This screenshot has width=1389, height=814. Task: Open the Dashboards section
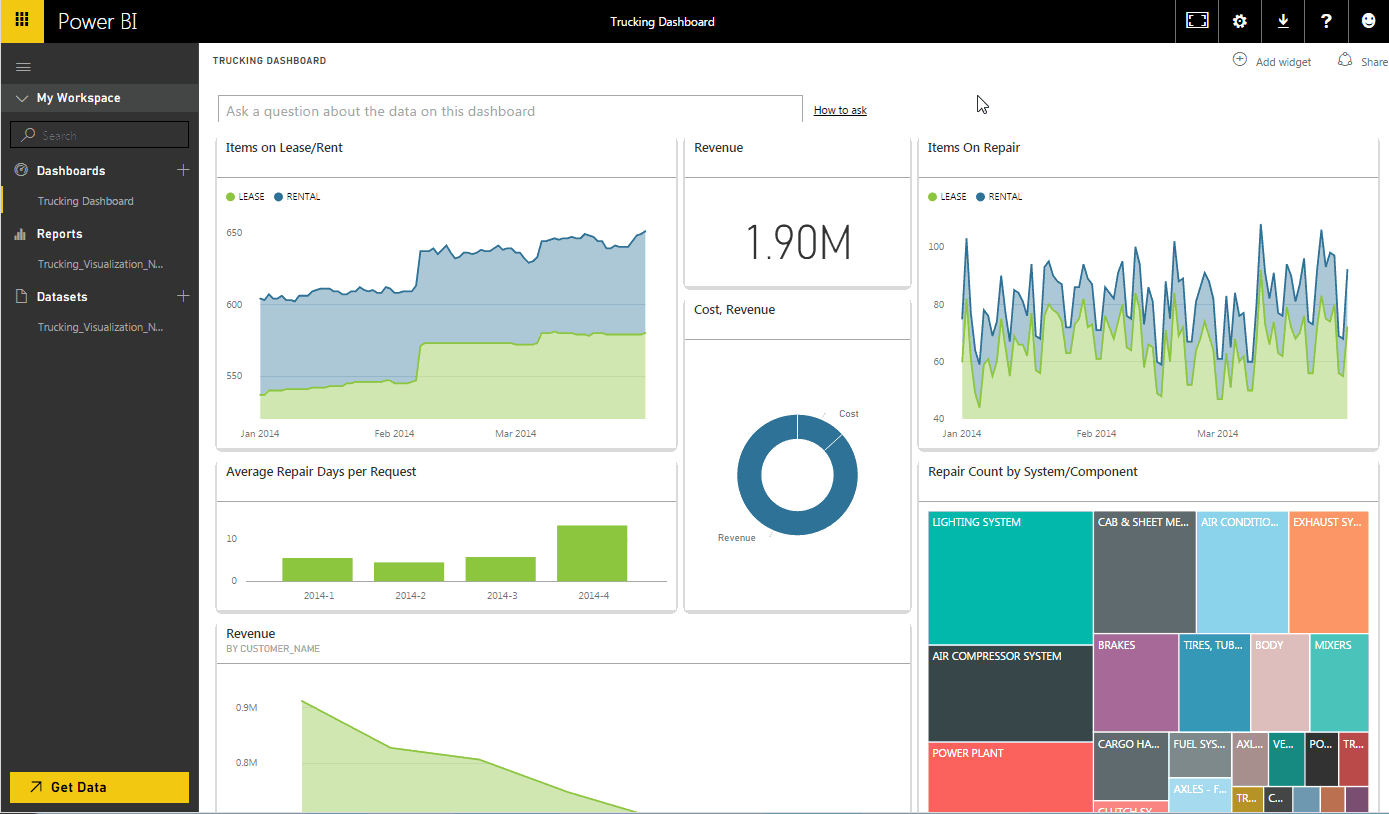pos(71,171)
